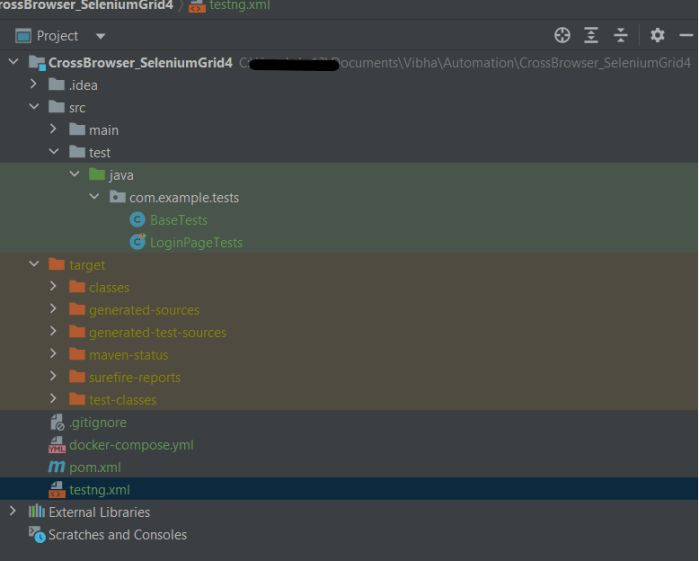Click the project path text after root name
The image size is (699, 561).
(x=465, y=63)
